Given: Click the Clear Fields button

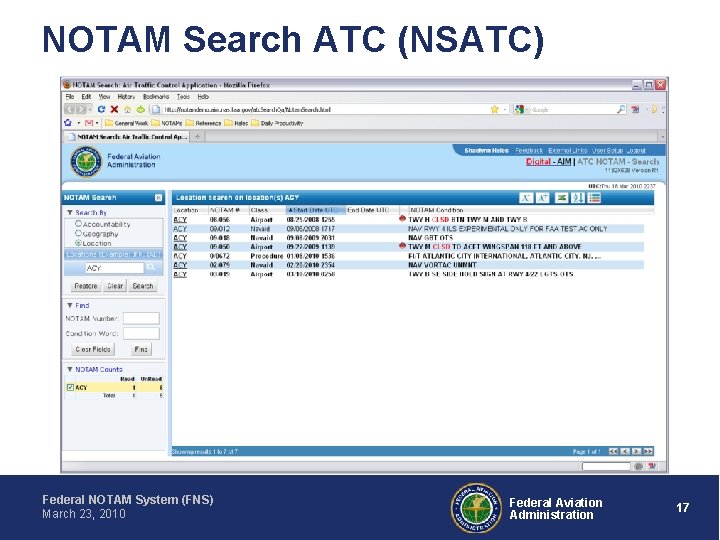Looking at the screenshot, I should pyautogui.click(x=93, y=349).
